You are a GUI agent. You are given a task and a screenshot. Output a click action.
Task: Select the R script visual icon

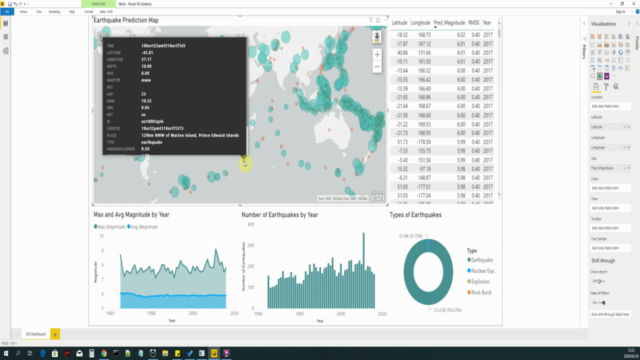coord(613,68)
